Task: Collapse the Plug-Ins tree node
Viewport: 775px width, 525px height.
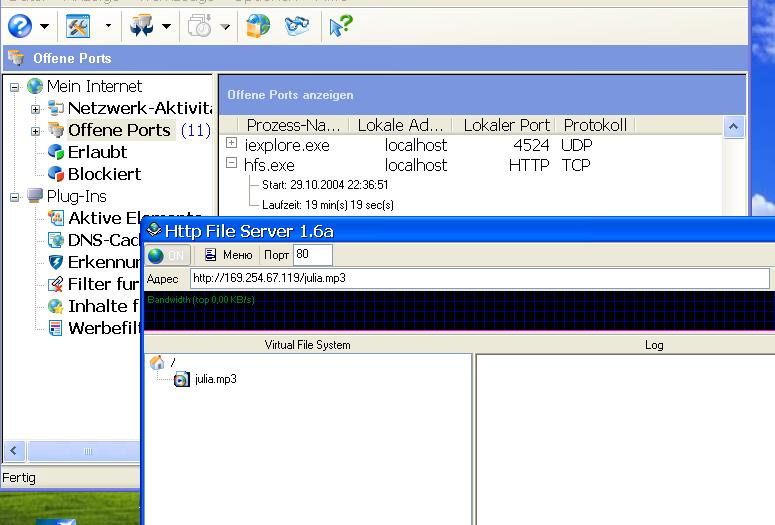Action: pyautogui.click(x=15, y=197)
